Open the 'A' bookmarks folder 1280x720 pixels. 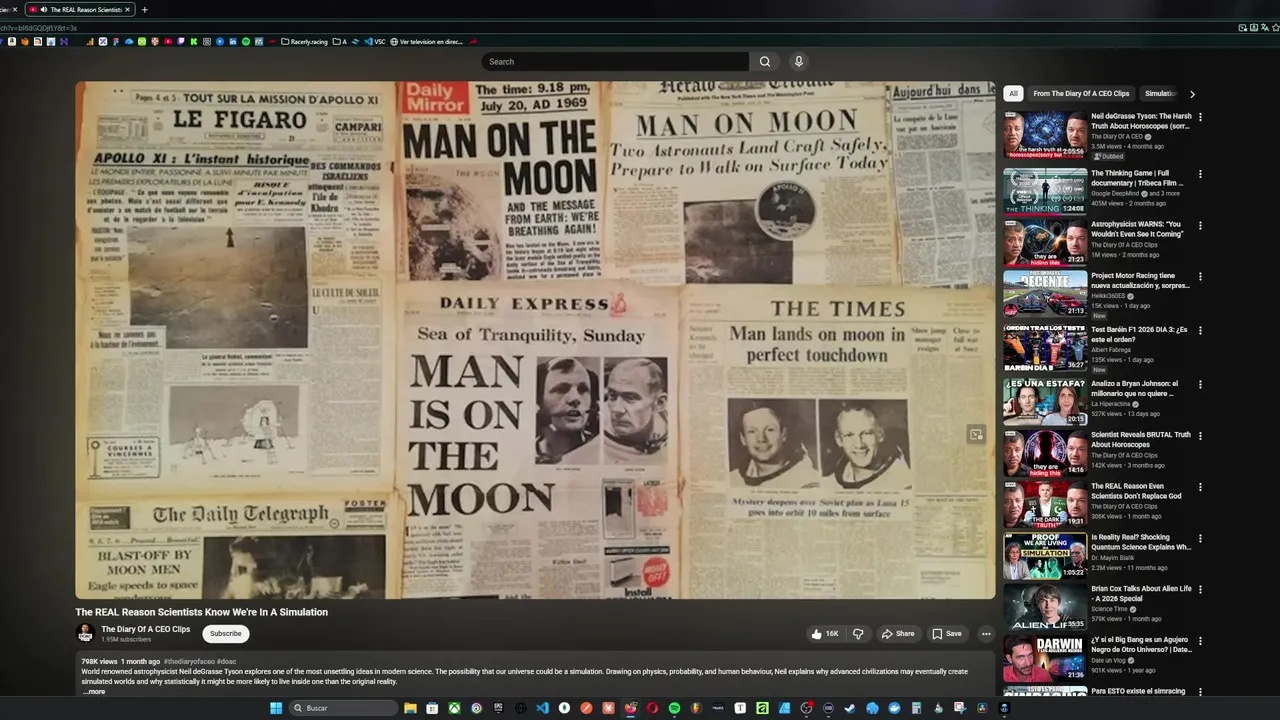[x=340, y=42]
